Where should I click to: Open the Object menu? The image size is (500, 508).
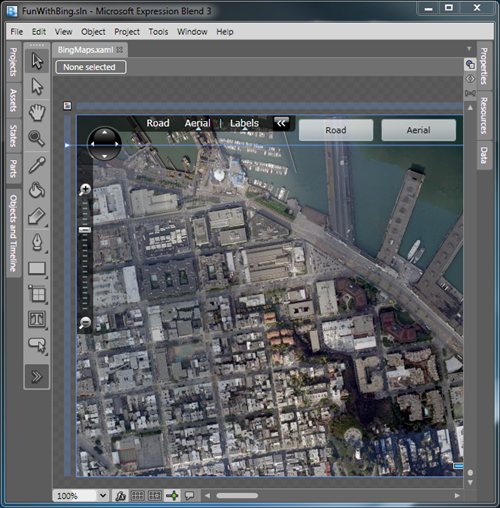(x=93, y=32)
